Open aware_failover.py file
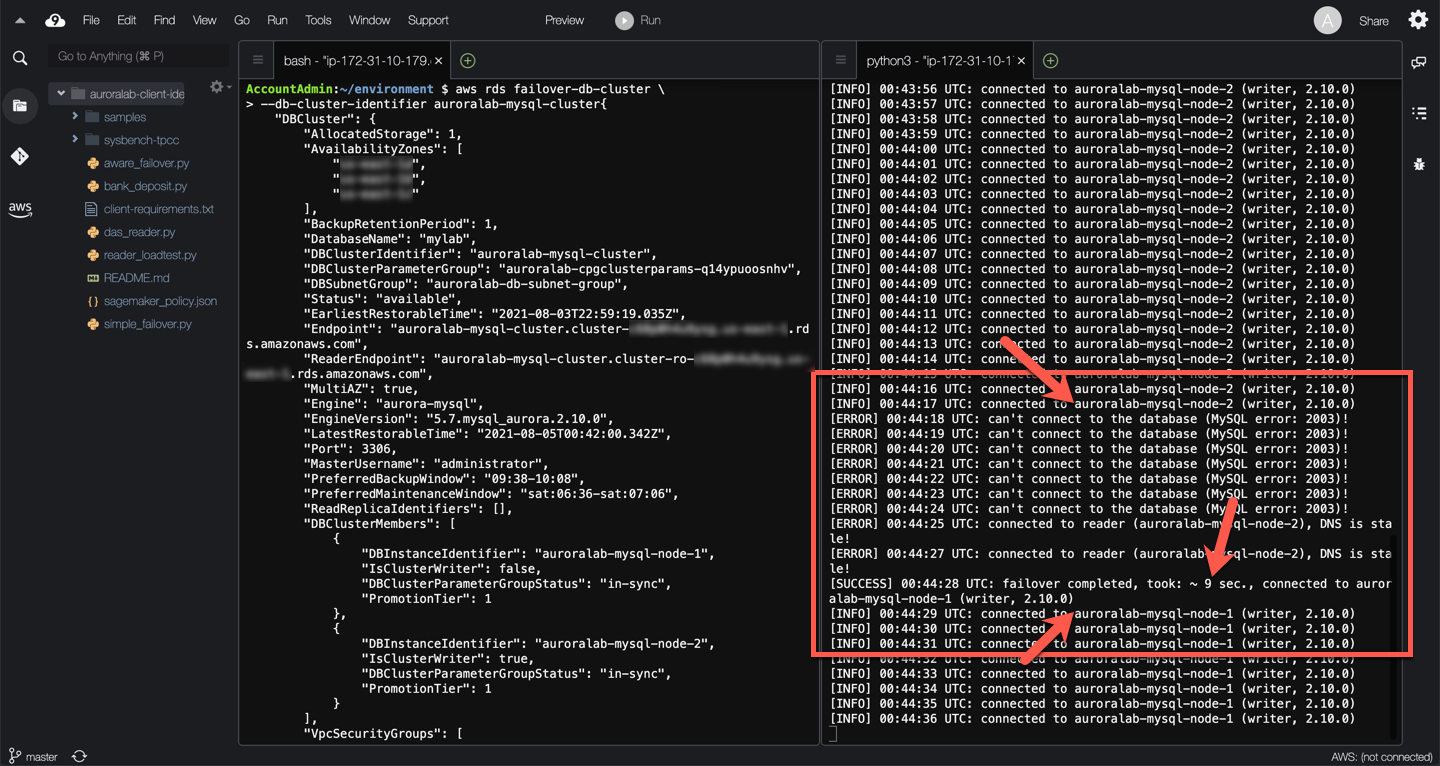 146,163
